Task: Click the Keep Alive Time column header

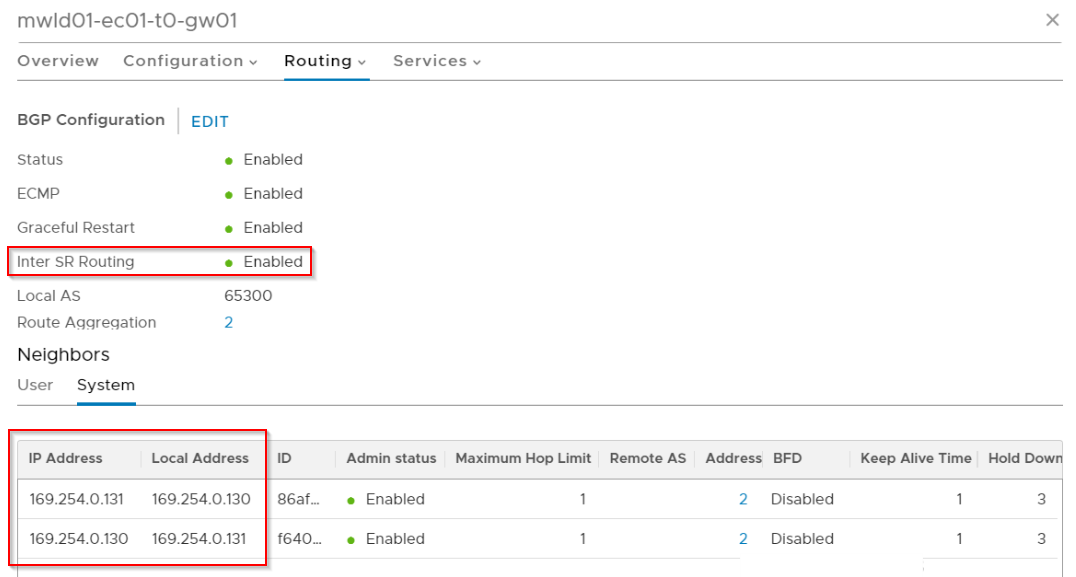Action: tap(915, 458)
